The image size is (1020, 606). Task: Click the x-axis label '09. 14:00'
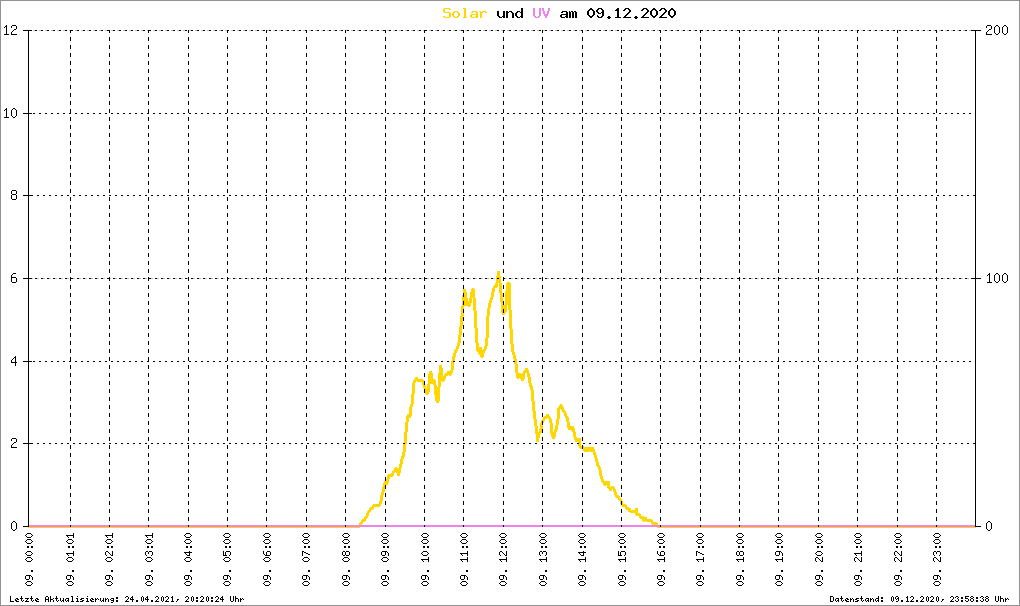click(x=583, y=560)
